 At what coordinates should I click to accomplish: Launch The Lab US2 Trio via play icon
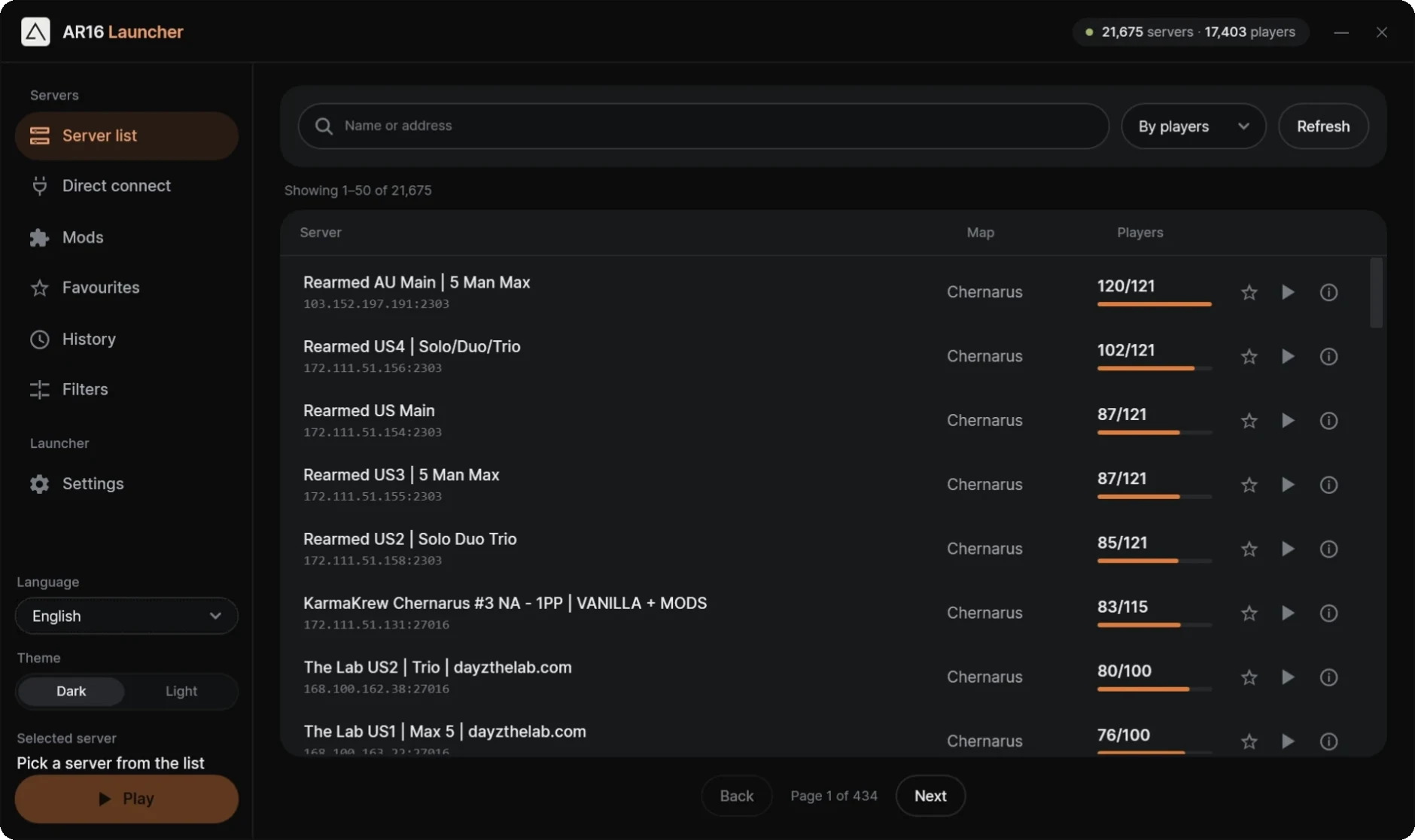[1288, 677]
